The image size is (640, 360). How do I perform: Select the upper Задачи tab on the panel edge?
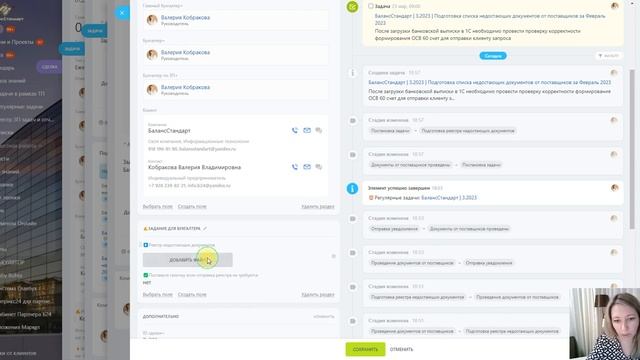click(94, 31)
